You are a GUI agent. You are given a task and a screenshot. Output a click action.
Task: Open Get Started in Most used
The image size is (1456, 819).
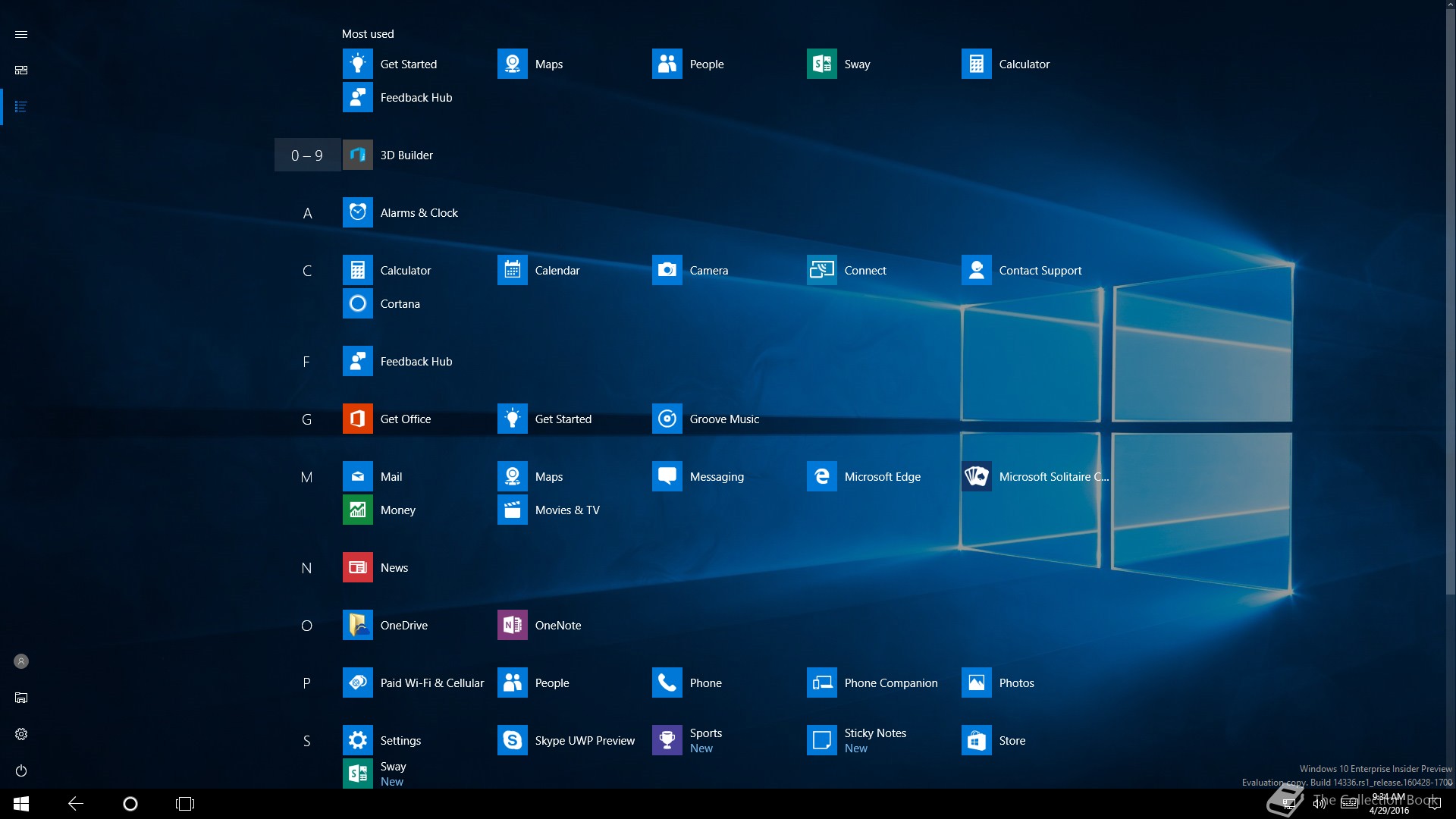[357, 64]
